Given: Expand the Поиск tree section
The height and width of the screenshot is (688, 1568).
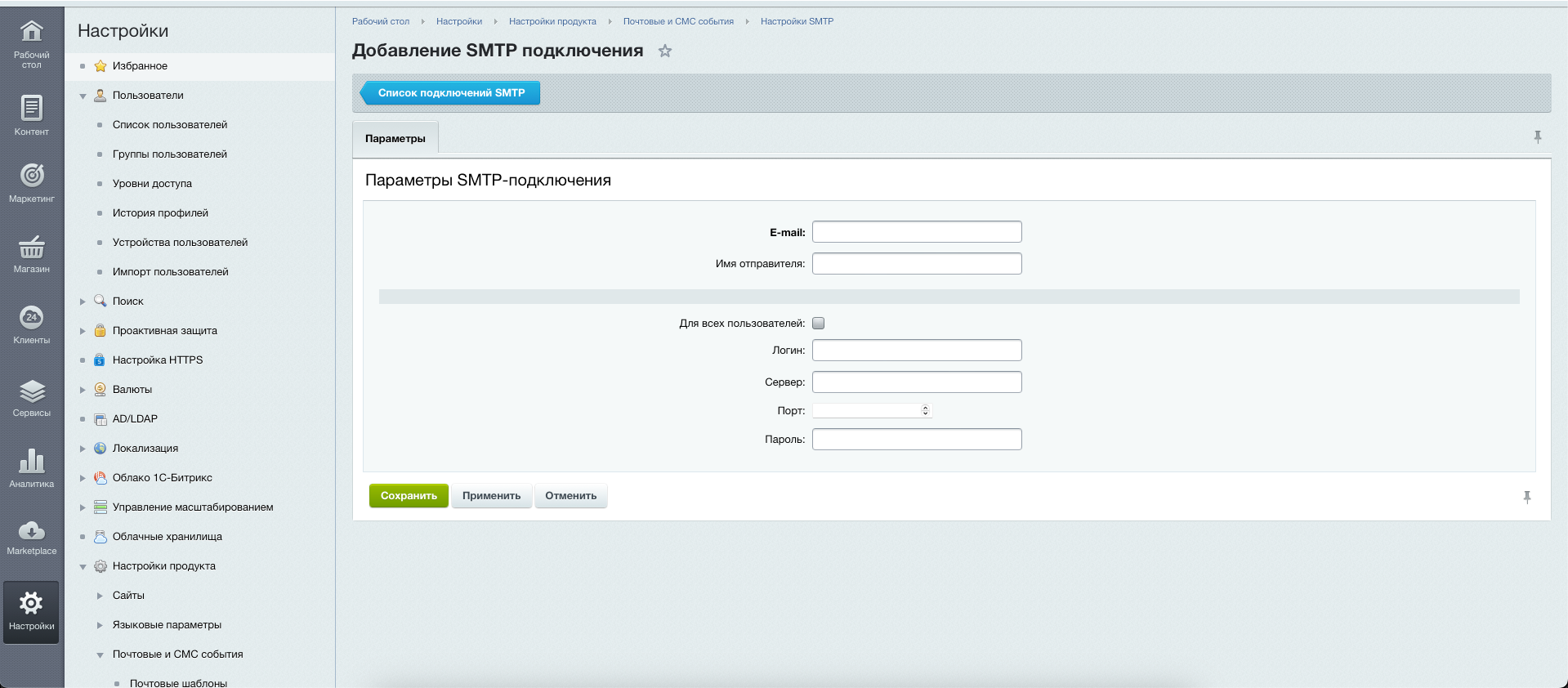Looking at the screenshot, I should (83, 302).
